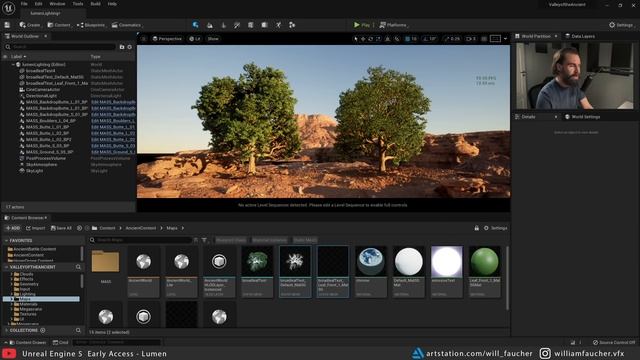This screenshot has height=360, width=640.
Task: Open the Perspective view dropdown
Action: tap(167, 39)
